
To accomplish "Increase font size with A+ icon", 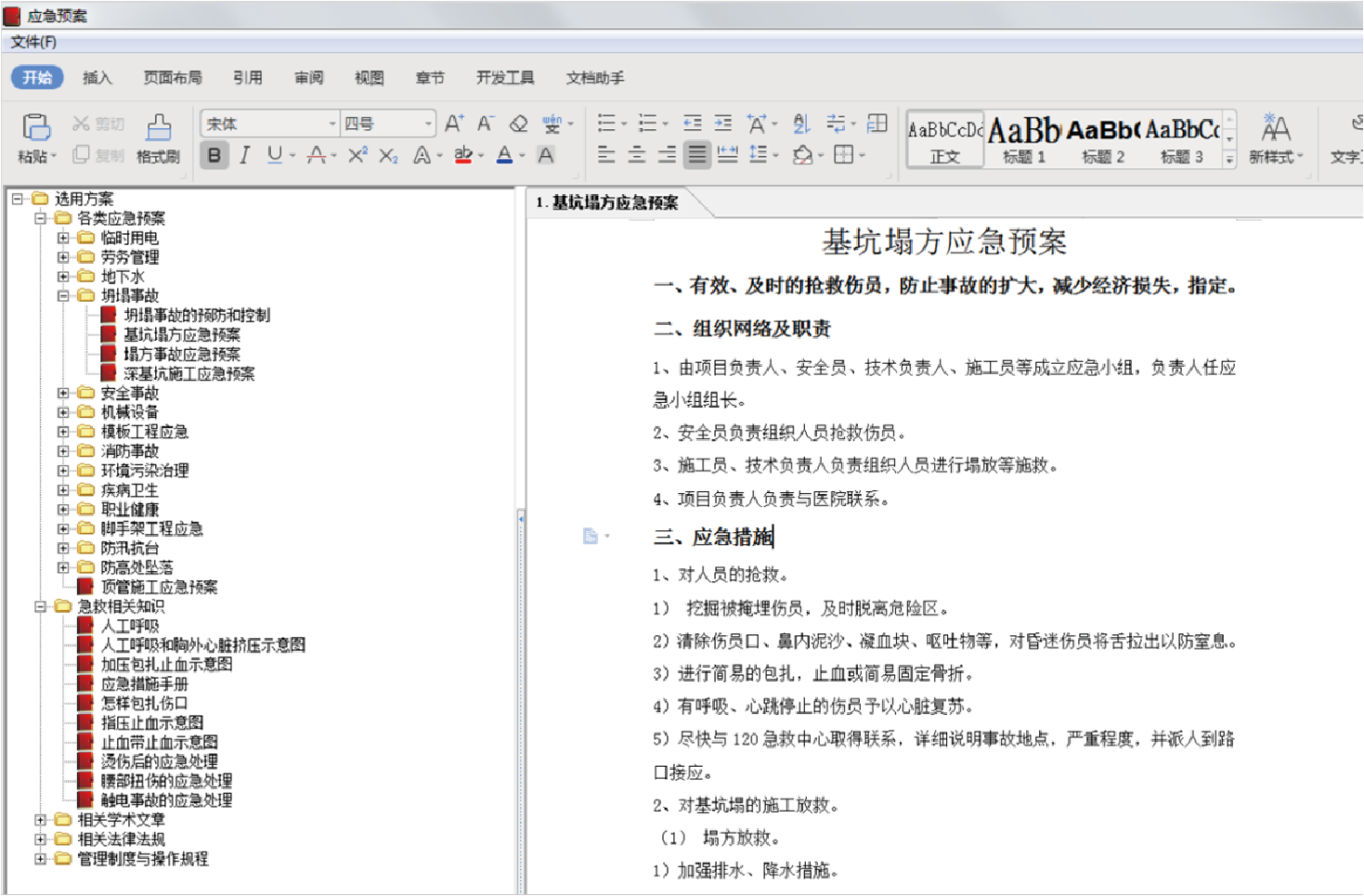I will (454, 123).
